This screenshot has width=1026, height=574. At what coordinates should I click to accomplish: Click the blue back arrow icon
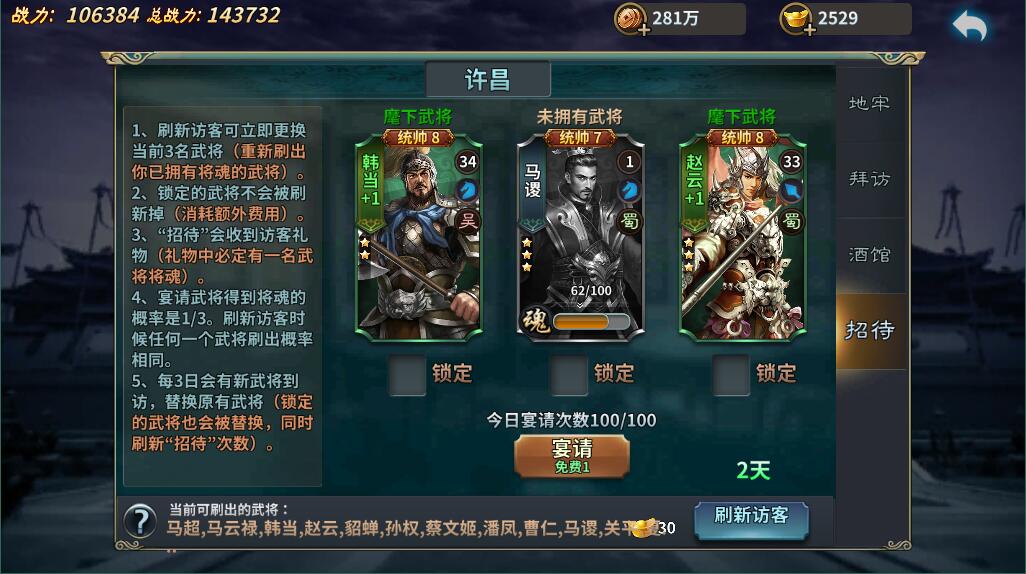[970, 26]
